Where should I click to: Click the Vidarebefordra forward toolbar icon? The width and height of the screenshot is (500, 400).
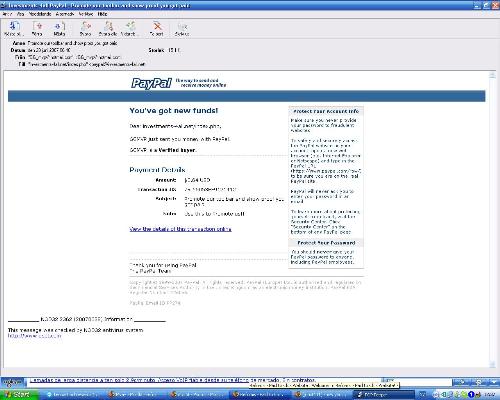[130, 28]
